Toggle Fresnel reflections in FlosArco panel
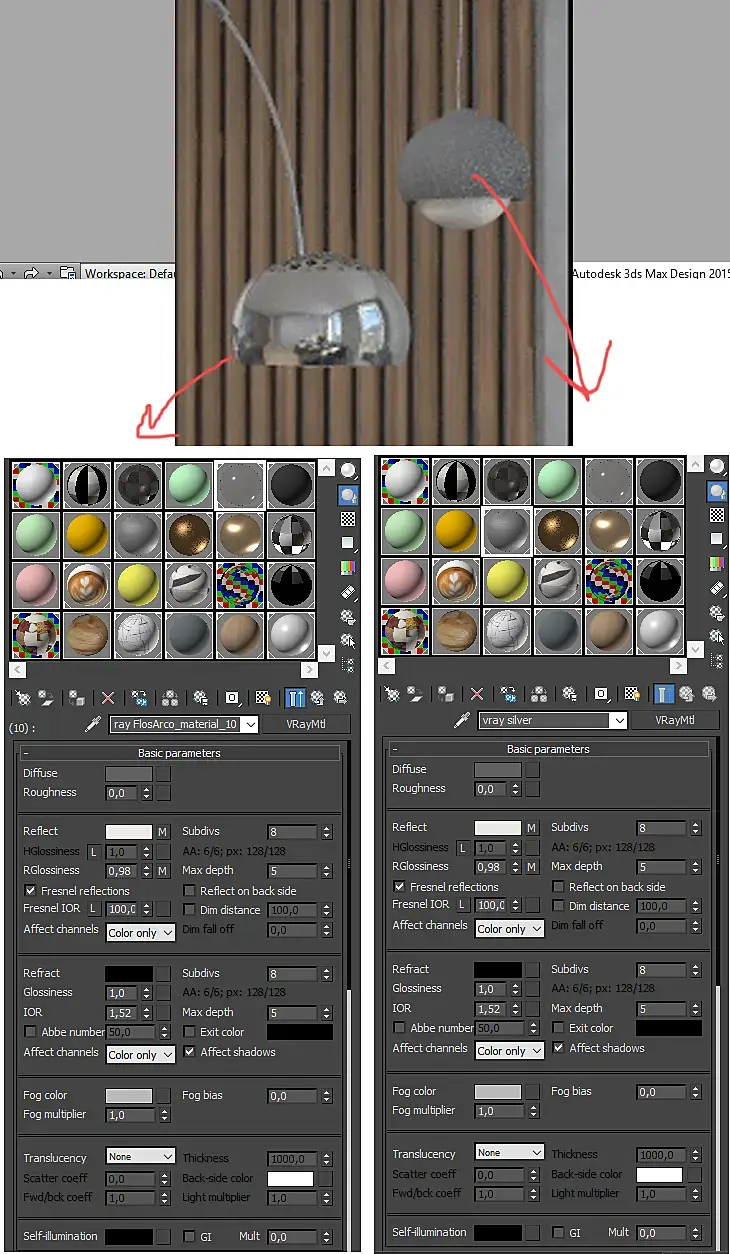This screenshot has height=1254, width=730. pos(30,890)
